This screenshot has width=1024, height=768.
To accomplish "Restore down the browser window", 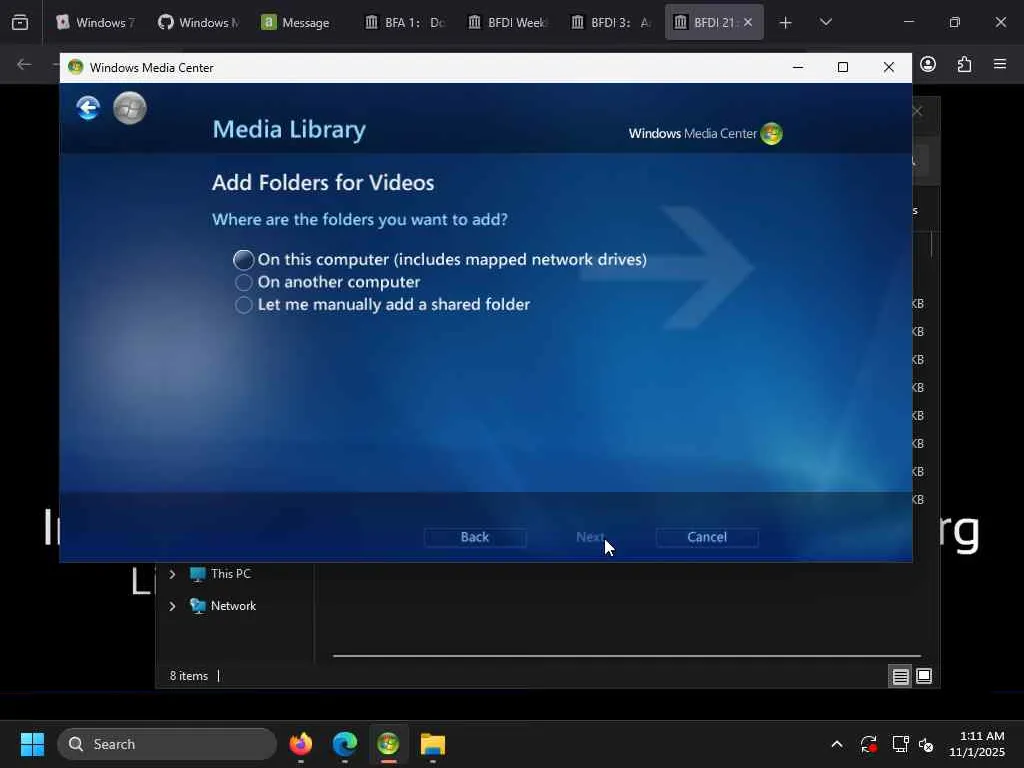I will pyautogui.click(x=954, y=22).
